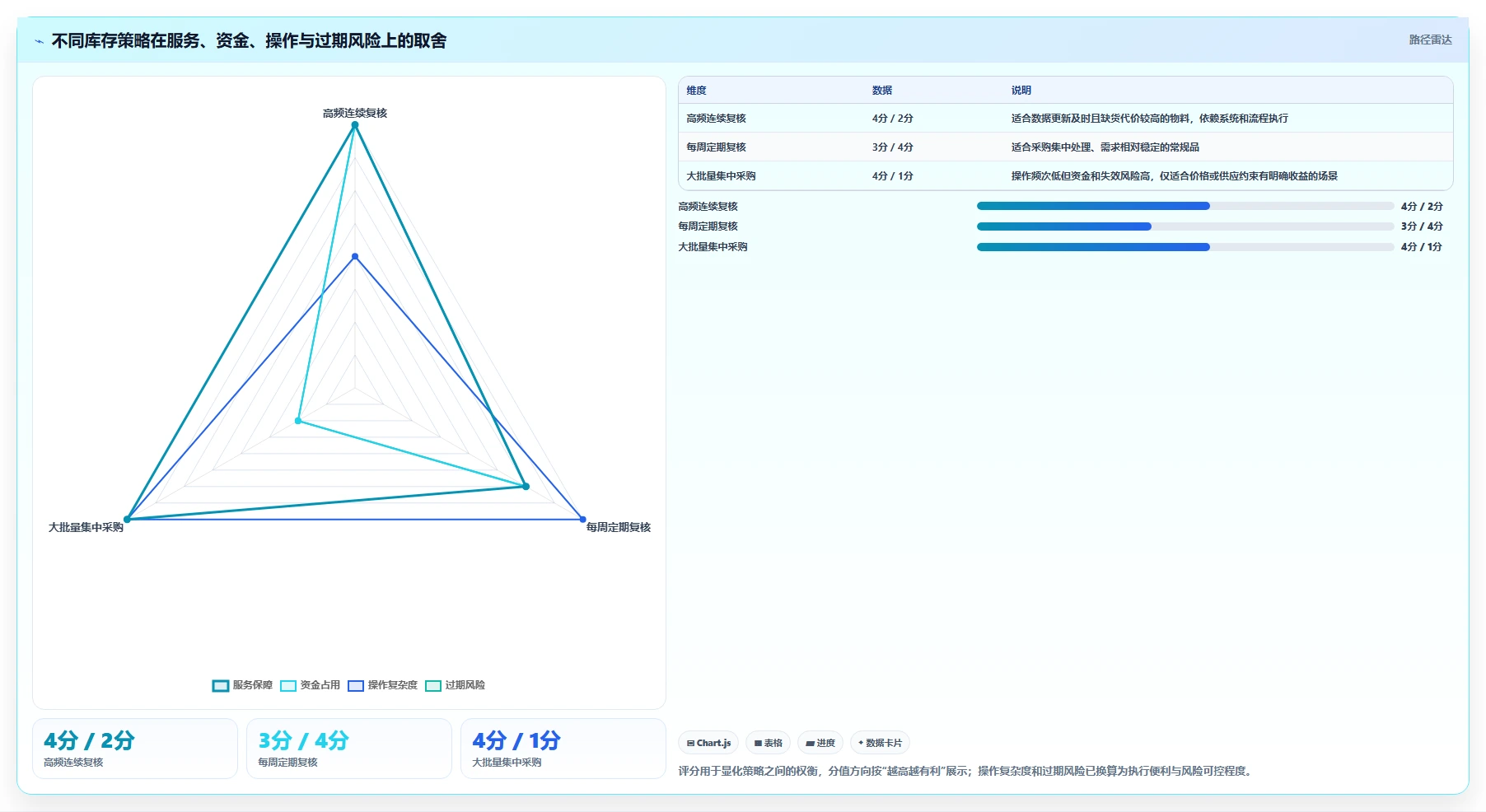The width and height of the screenshot is (1486, 812).
Task: Select the 高频连续复核 table row name
Action: (716, 119)
